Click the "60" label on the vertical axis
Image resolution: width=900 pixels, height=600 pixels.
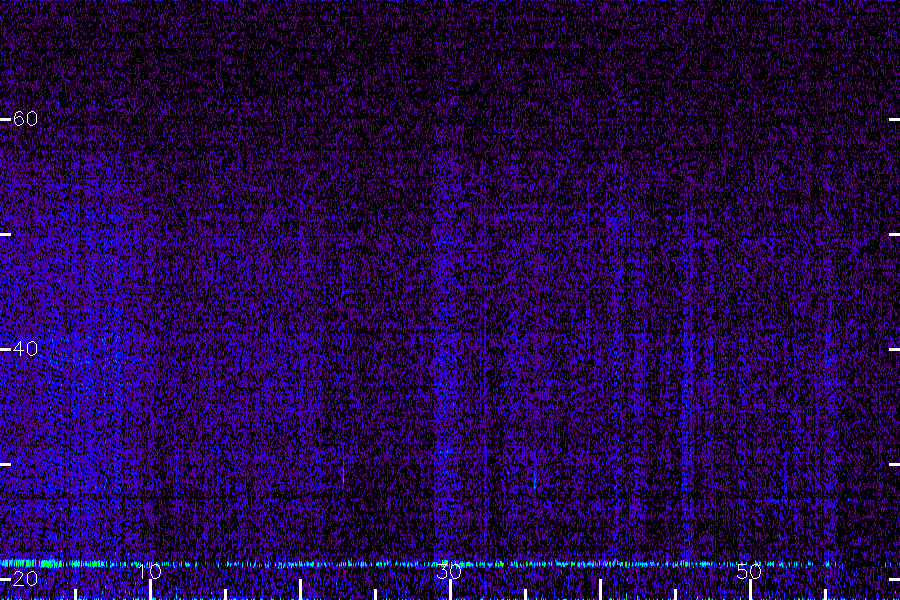(x=25, y=119)
